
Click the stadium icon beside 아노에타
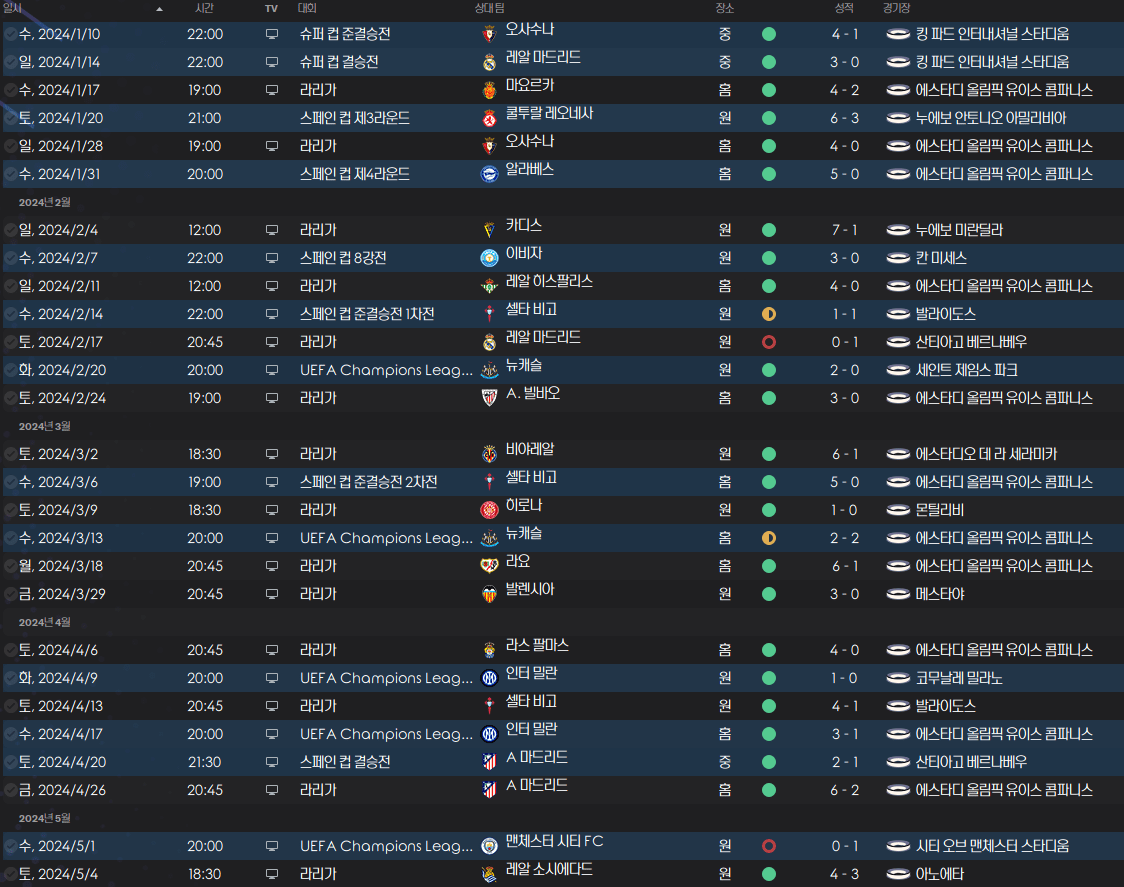(898, 874)
